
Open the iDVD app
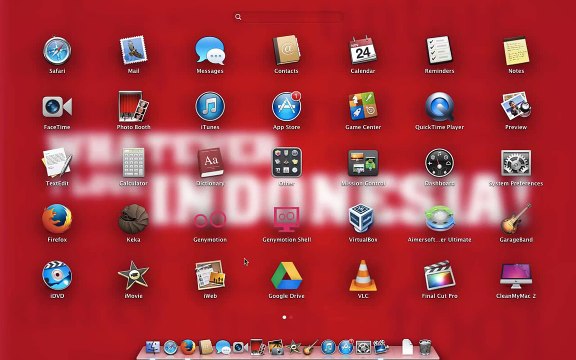tap(57, 276)
